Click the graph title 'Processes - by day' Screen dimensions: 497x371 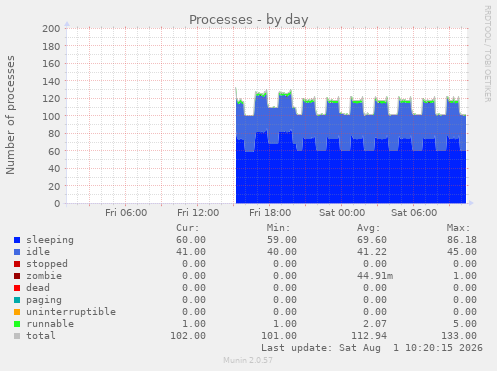249,20
